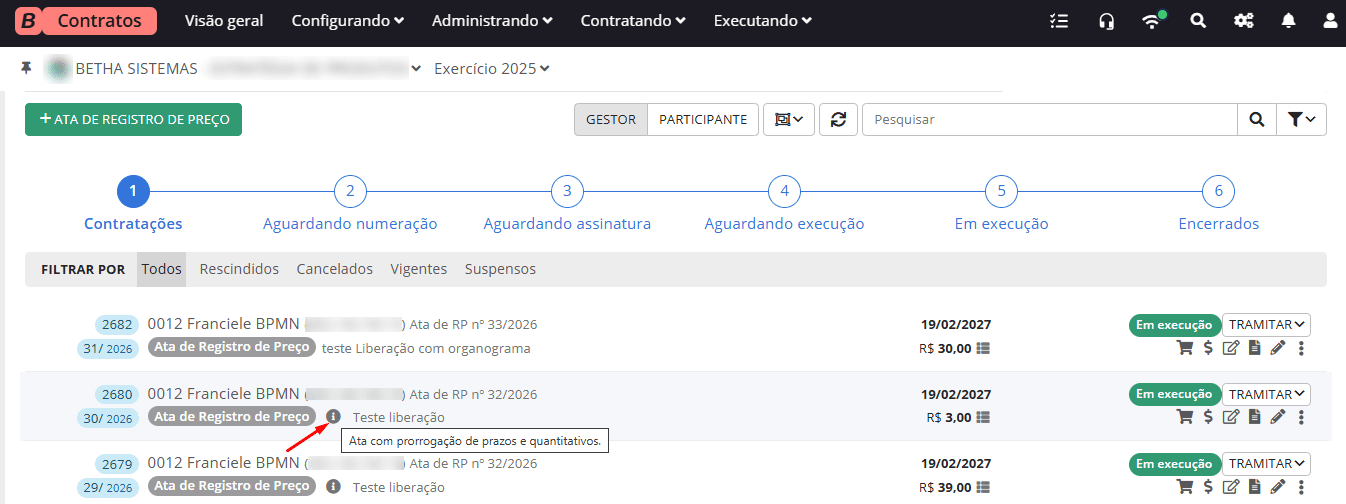Click shopping cart icon on row 2680

click(x=1185, y=417)
